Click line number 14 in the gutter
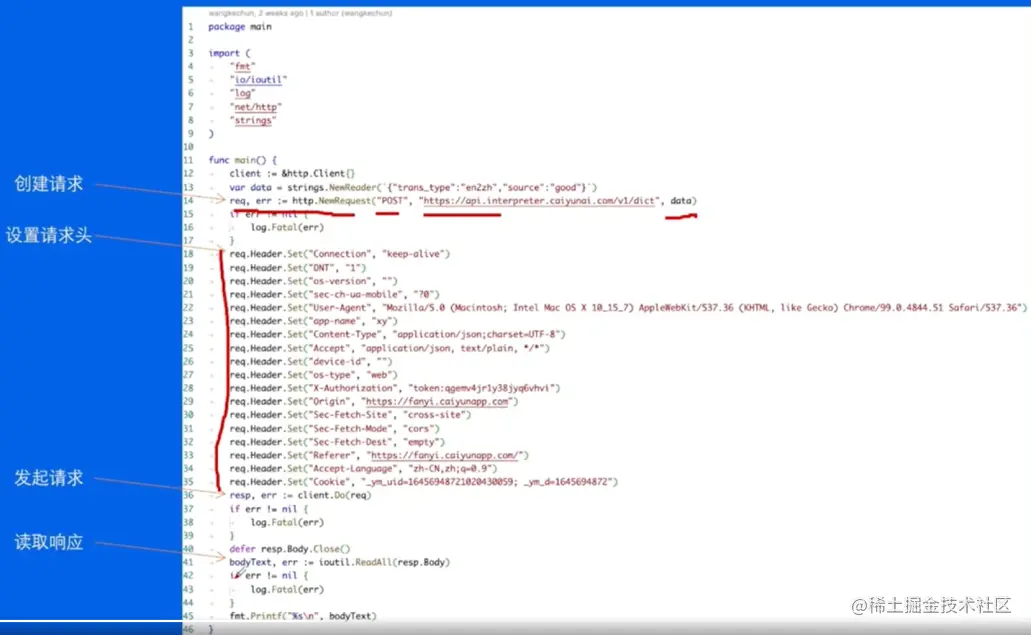Viewport: 1031px width, 635px height. [189, 200]
